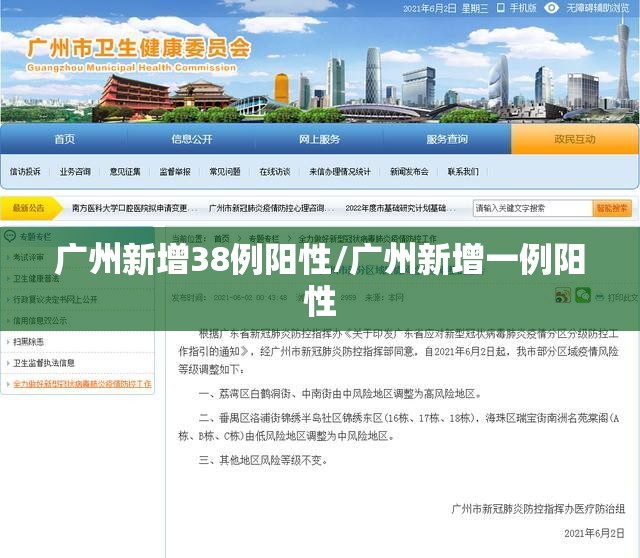Click signature 广州市新冠肺炎防控指挥办医疗防治组
The image size is (640, 558).
[x=538, y=509]
